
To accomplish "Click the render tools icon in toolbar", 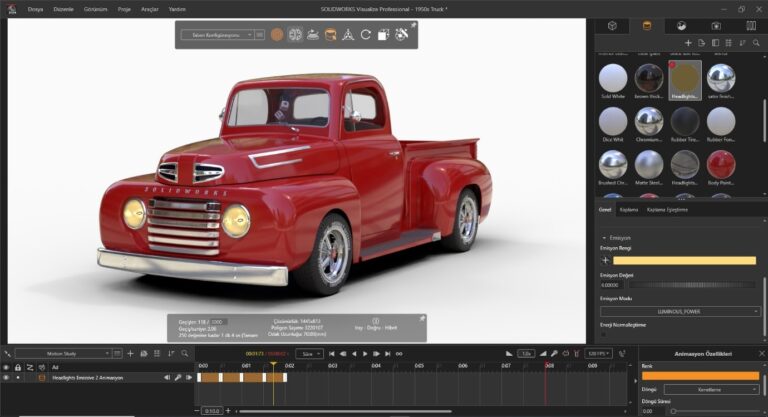I will coord(402,34).
